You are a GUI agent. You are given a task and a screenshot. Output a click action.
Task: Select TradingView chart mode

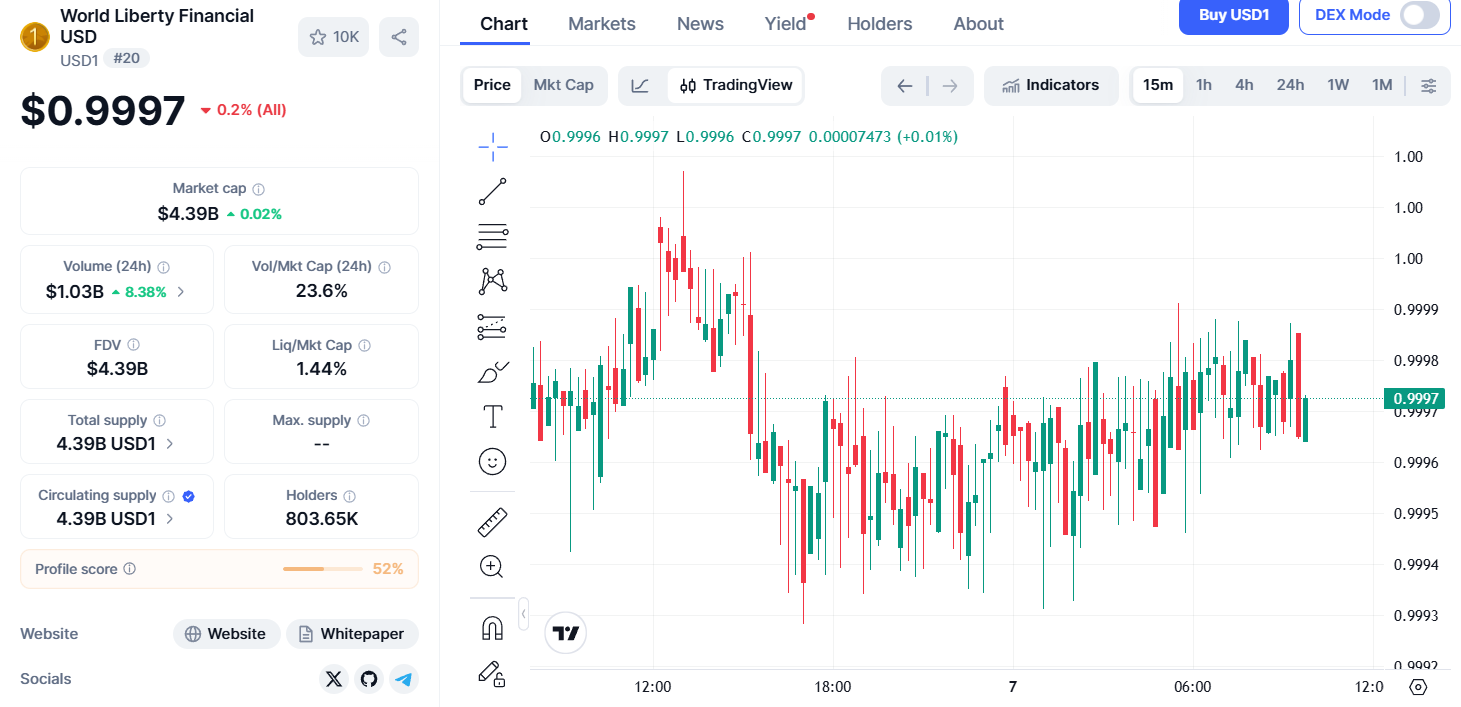[x=735, y=85]
